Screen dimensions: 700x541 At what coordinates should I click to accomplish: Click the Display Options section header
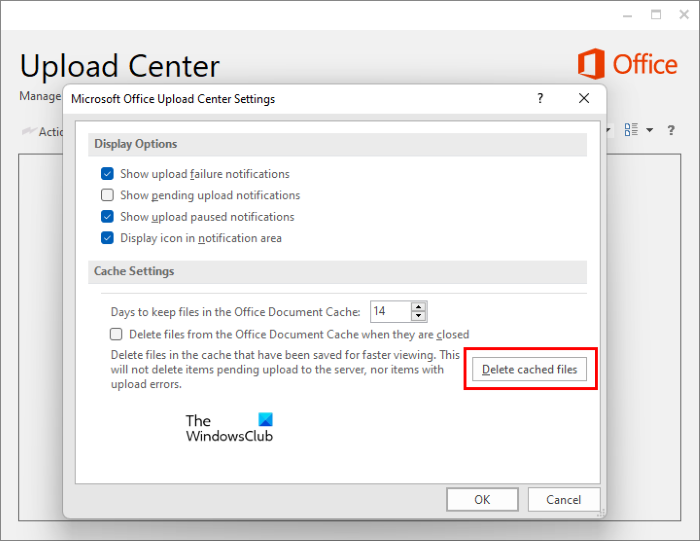pyautogui.click(x=337, y=144)
